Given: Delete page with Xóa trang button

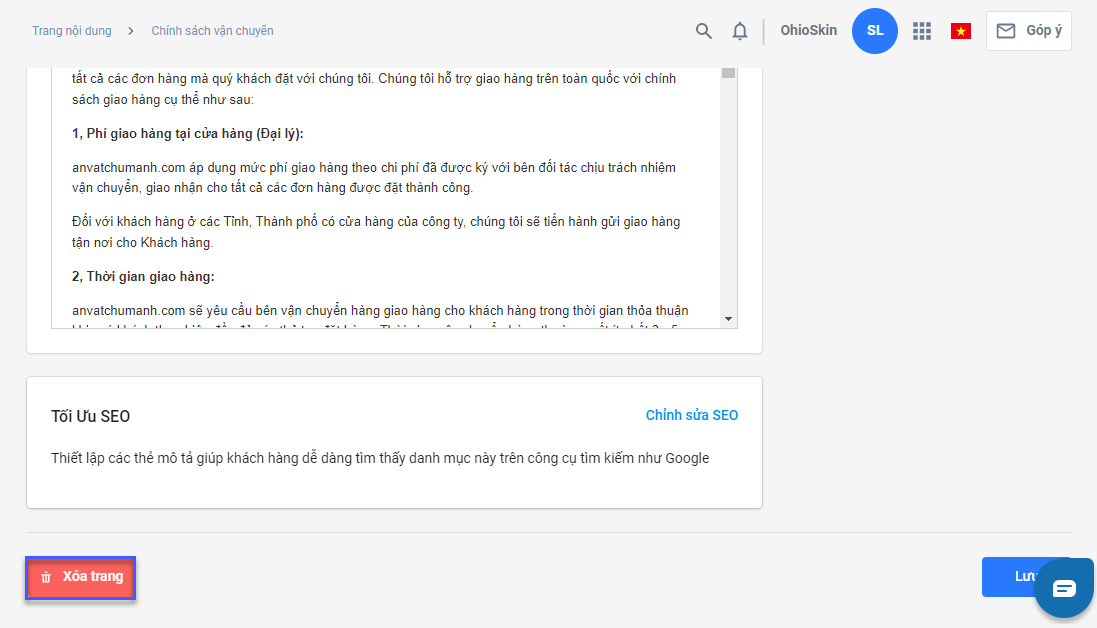Looking at the screenshot, I should pyautogui.click(x=80, y=578).
